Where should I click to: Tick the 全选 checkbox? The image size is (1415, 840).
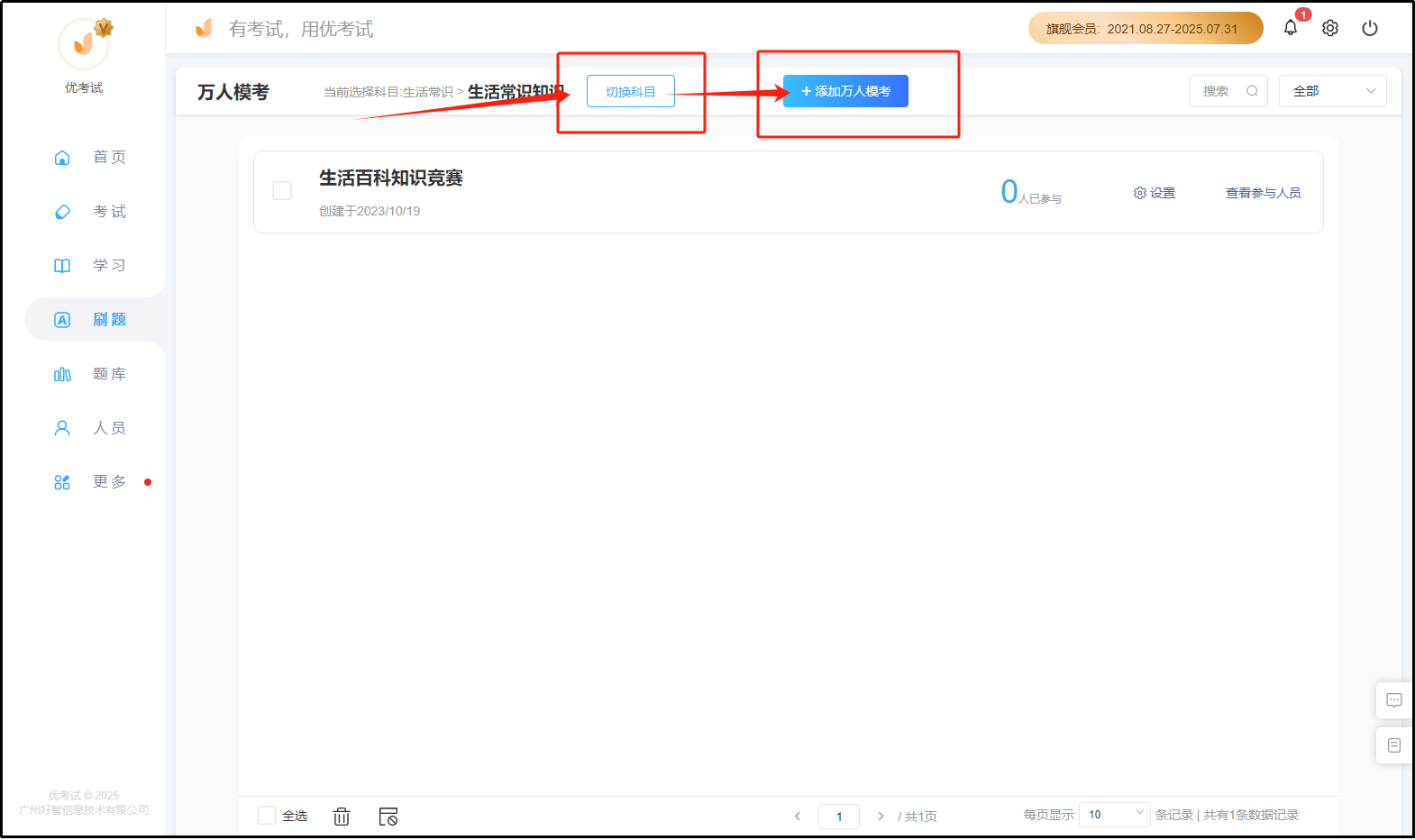click(x=267, y=816)
